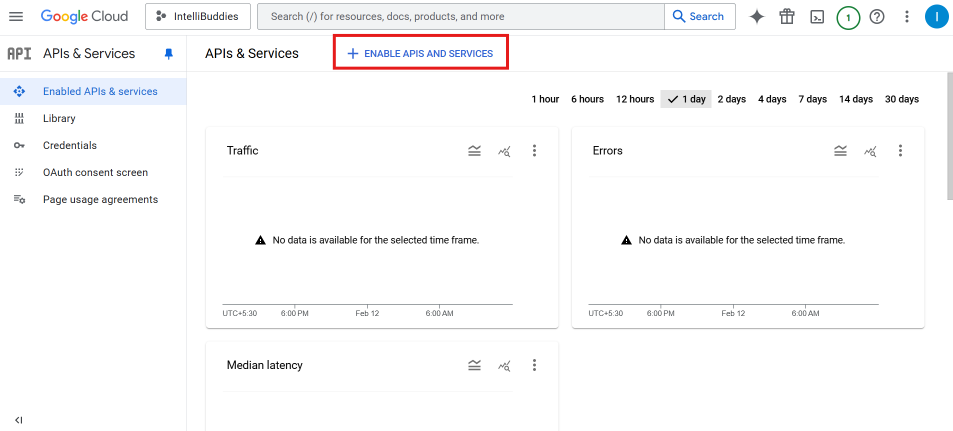Screen dimensions: 953x431
Task: Open the notifications badge showing 1
Action: [848, 18]
